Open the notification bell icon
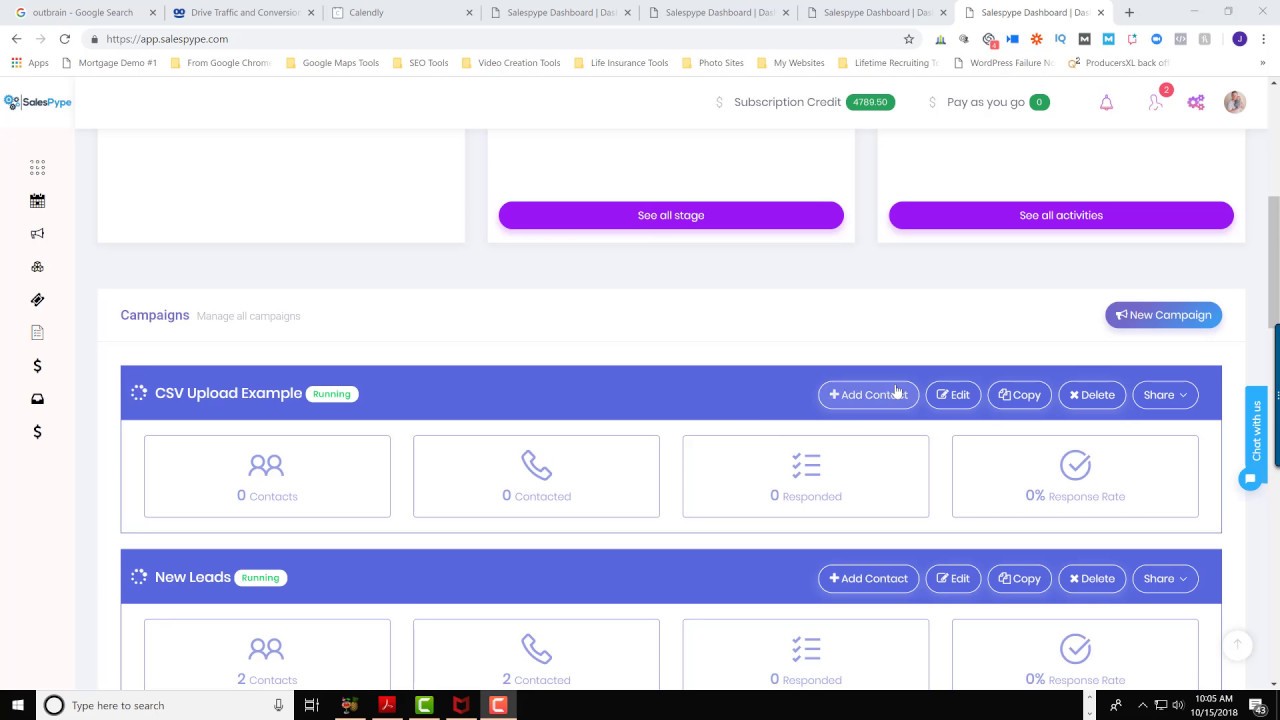This screenshot has height=720, width=1280. pos(1106,103)
